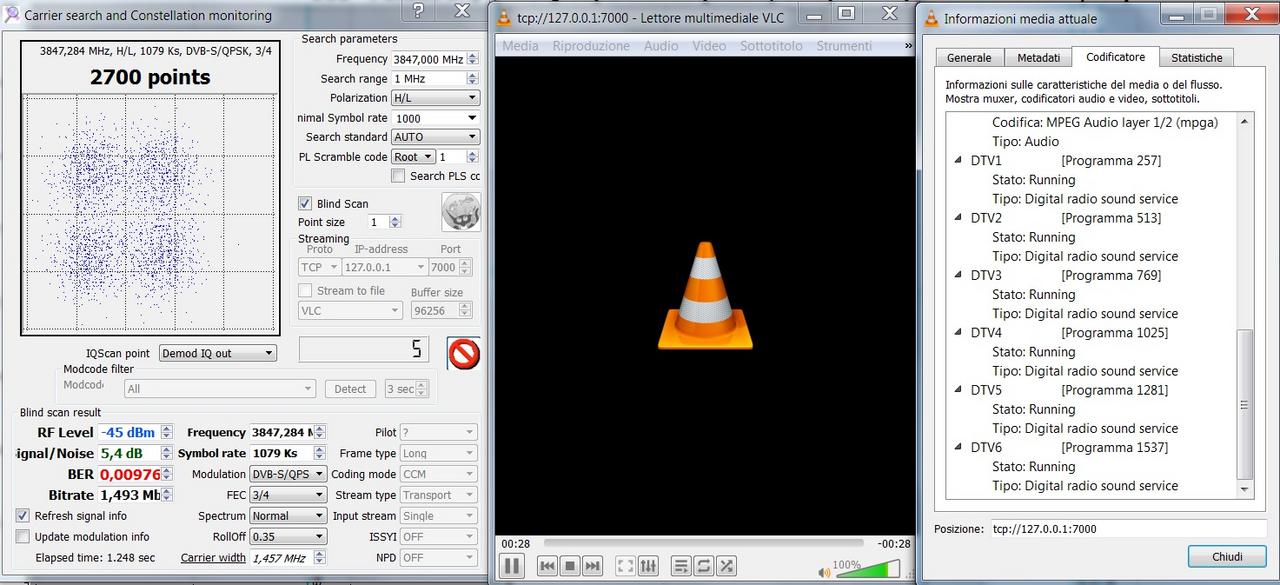Viewport: 1280px width, 585px height.
Task: Adjust the VLC volume slider
Action: click(x=866, y=570)
